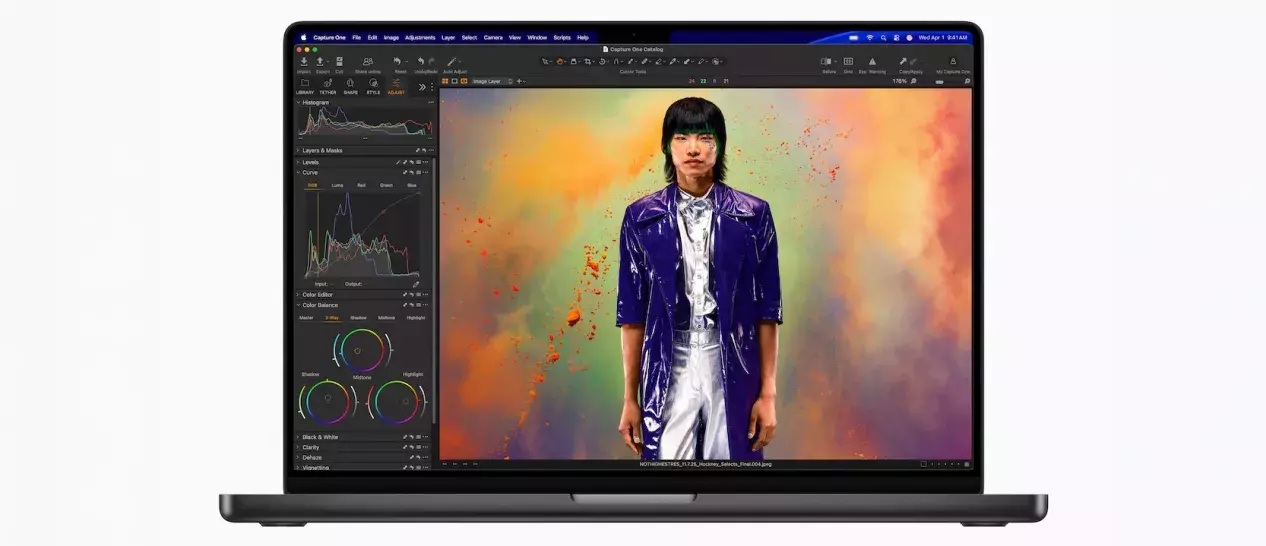Open the Share online toolbar icon
Viewport: 1266px width, 546px height.
pos(368,62)
